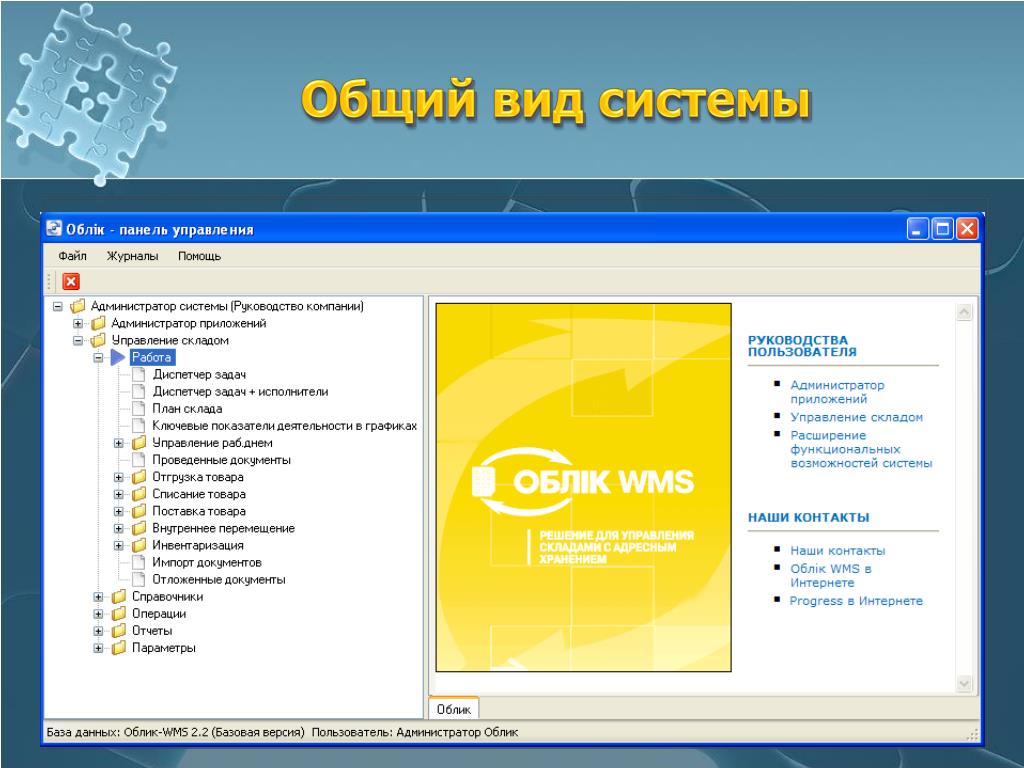Expand the Справочники node
This screenshot has height=768, width=1024.
click(98, 596)
